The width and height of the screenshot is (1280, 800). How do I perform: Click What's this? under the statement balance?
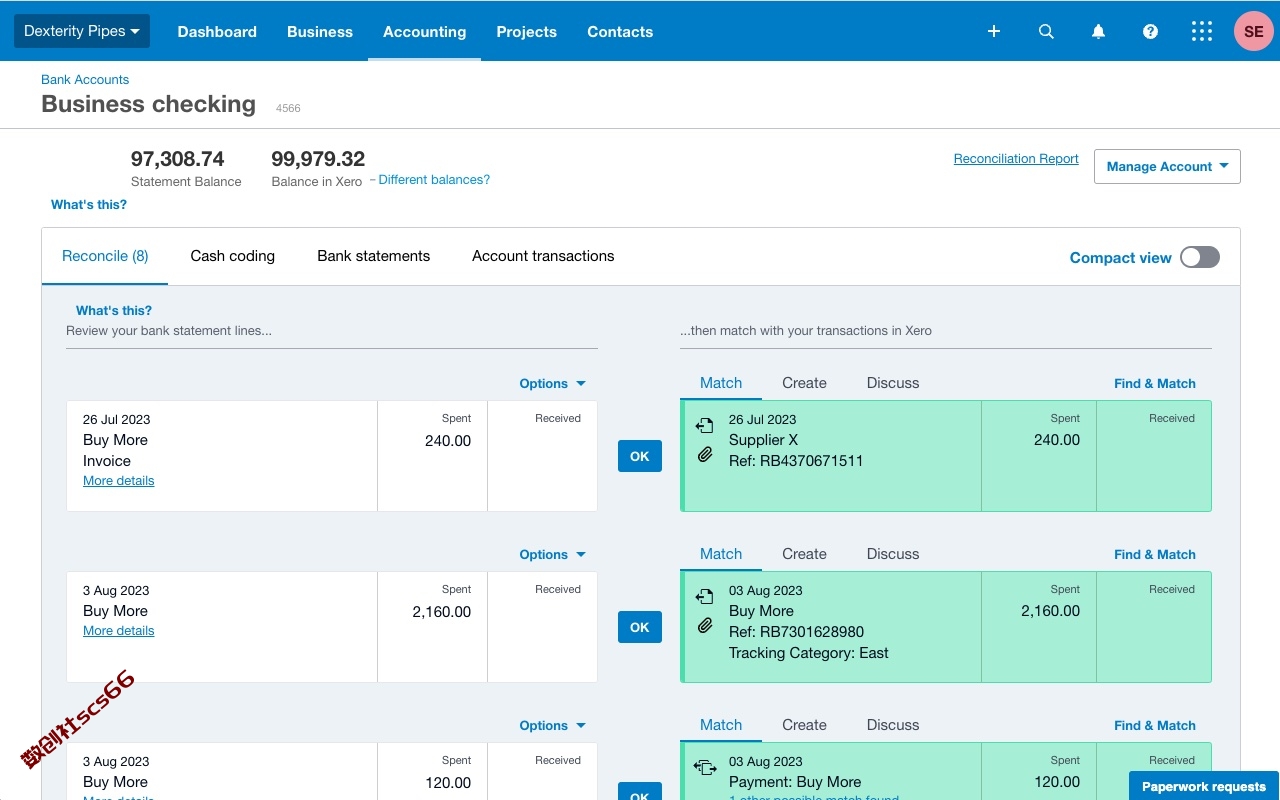(x=89, y=204)
